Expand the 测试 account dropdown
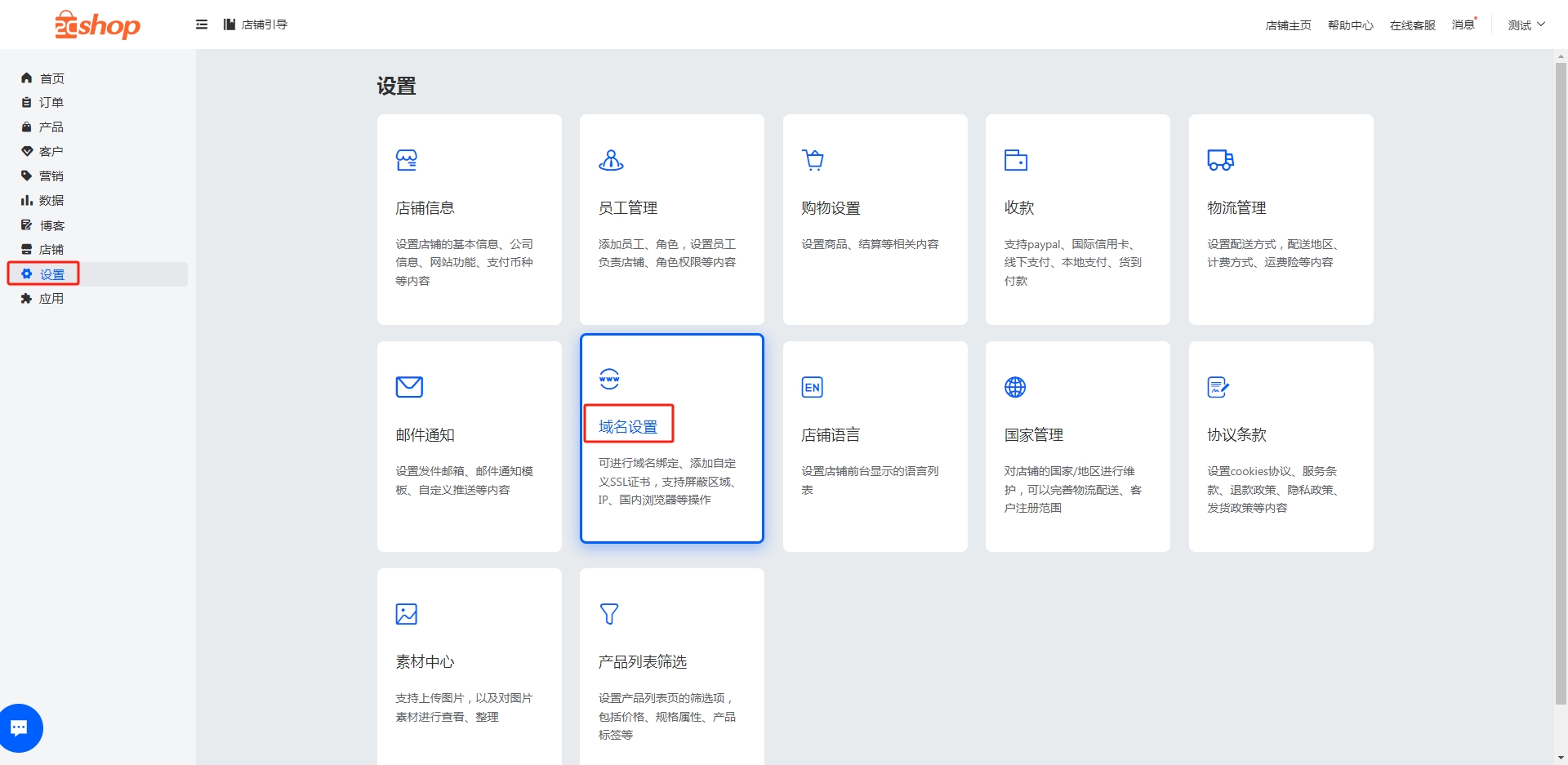 (1526, 25)
